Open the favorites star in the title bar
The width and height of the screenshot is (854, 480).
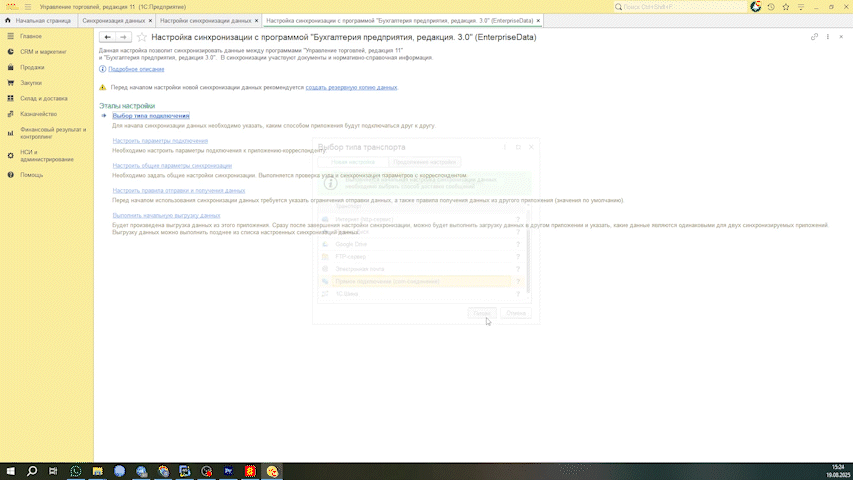tap(786, 7)
